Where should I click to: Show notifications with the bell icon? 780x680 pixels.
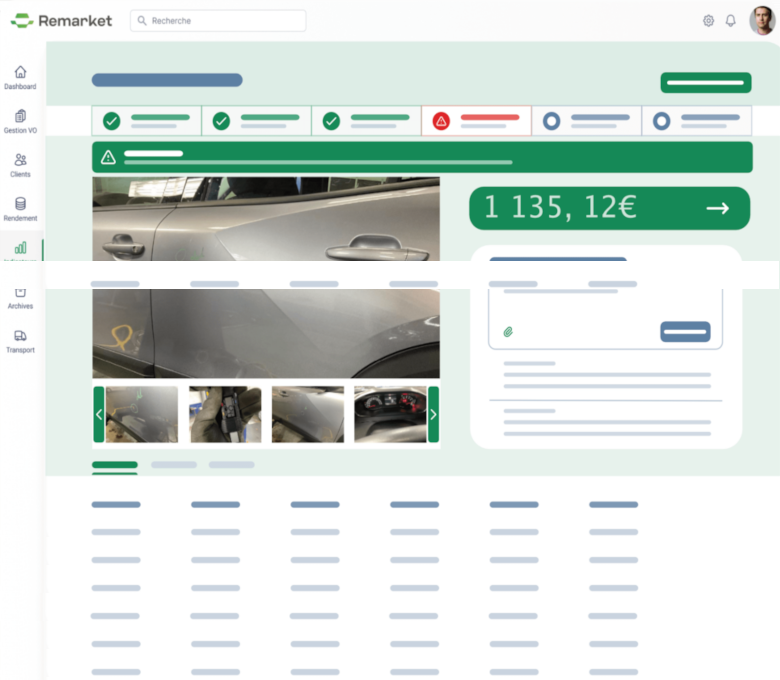click(x=731, y=21)
